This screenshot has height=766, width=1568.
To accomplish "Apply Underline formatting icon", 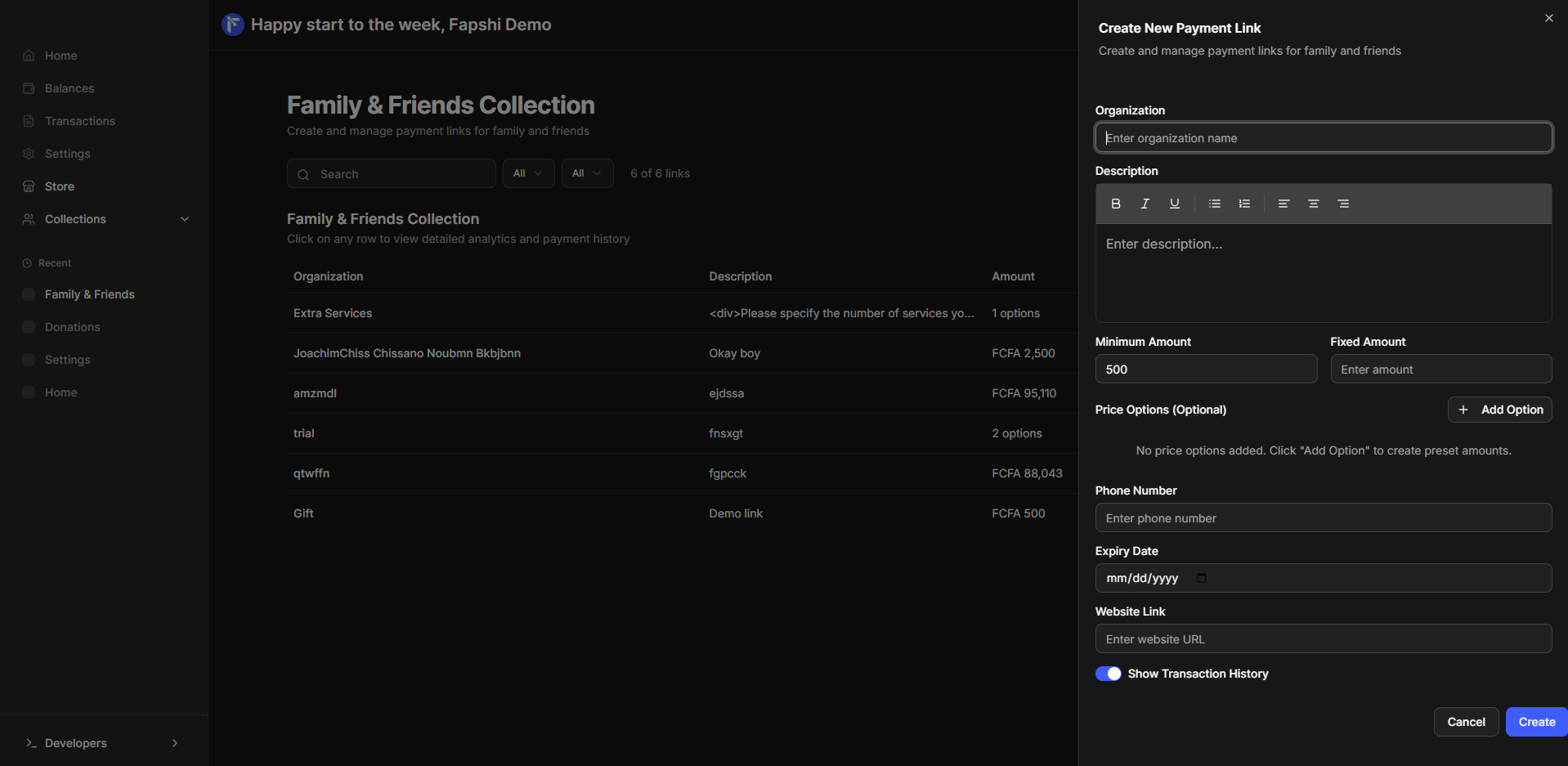I will point(1174,204).
